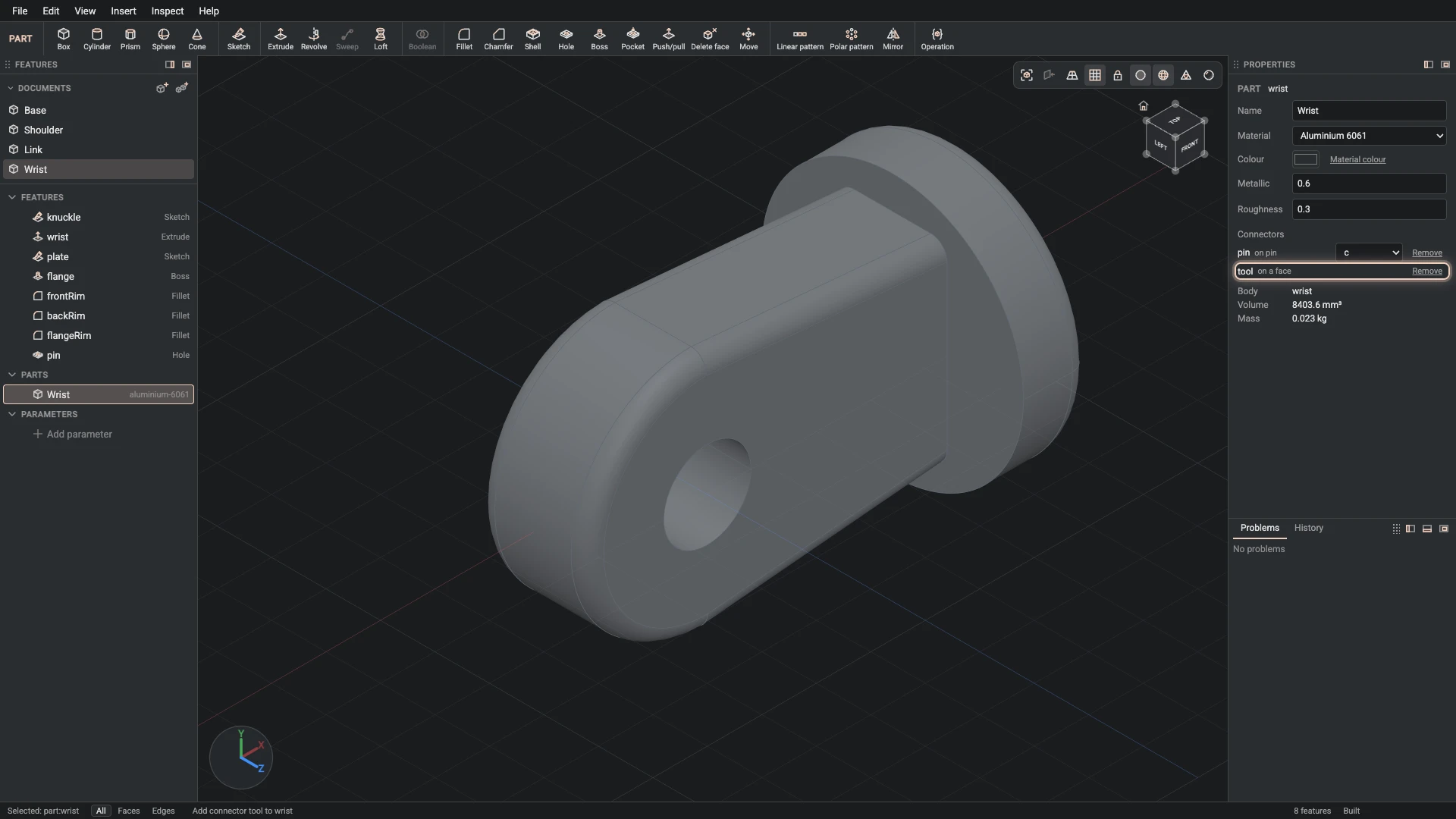The image size is (1456, 819).
Task: Select the Box primitive tool
Action: click(x=64, y=39)
